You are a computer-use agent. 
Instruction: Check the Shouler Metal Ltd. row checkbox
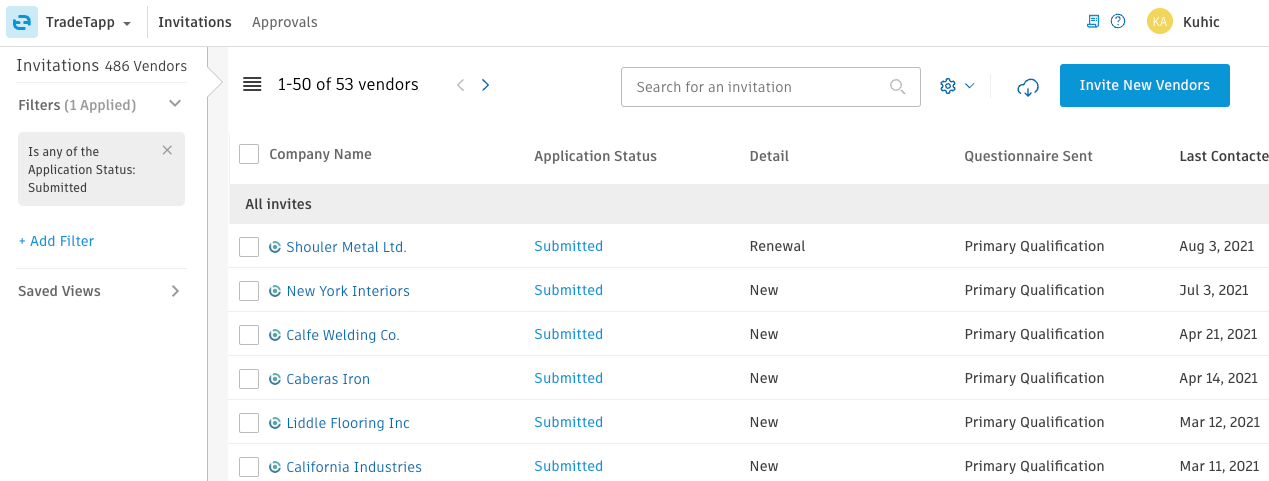coord(249,247)
